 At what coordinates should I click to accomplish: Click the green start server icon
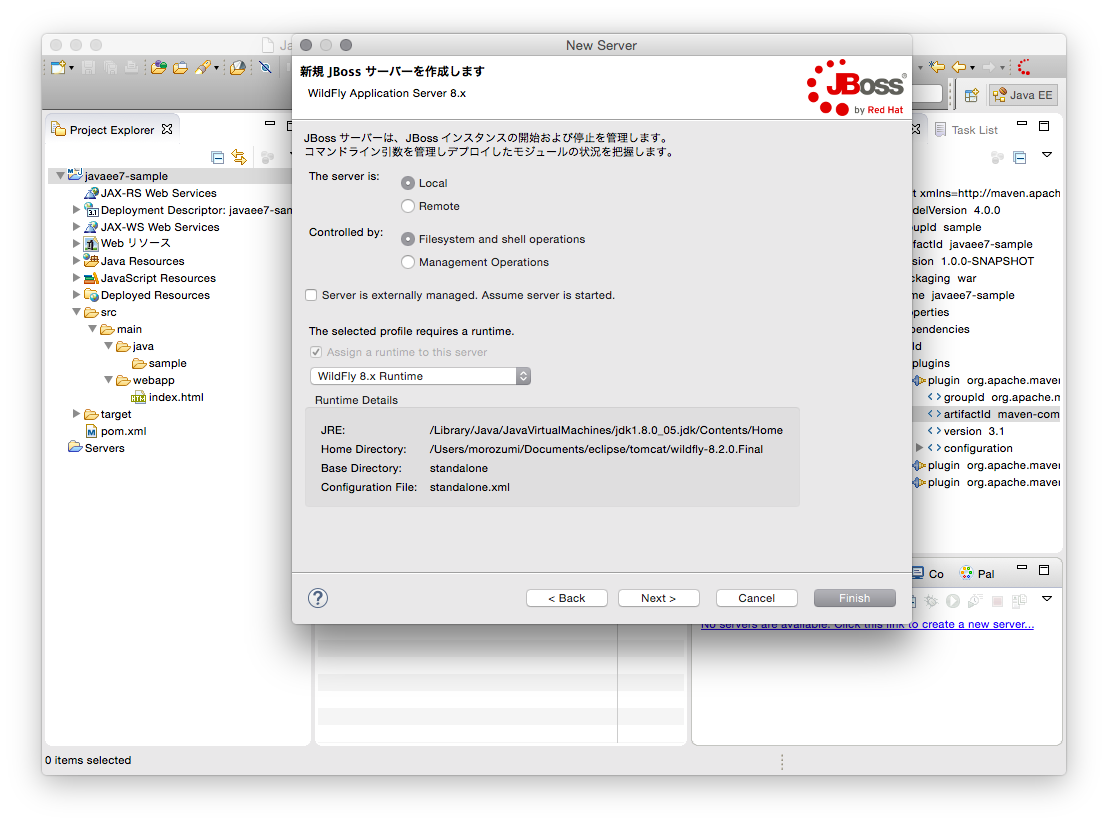[952, 600]
